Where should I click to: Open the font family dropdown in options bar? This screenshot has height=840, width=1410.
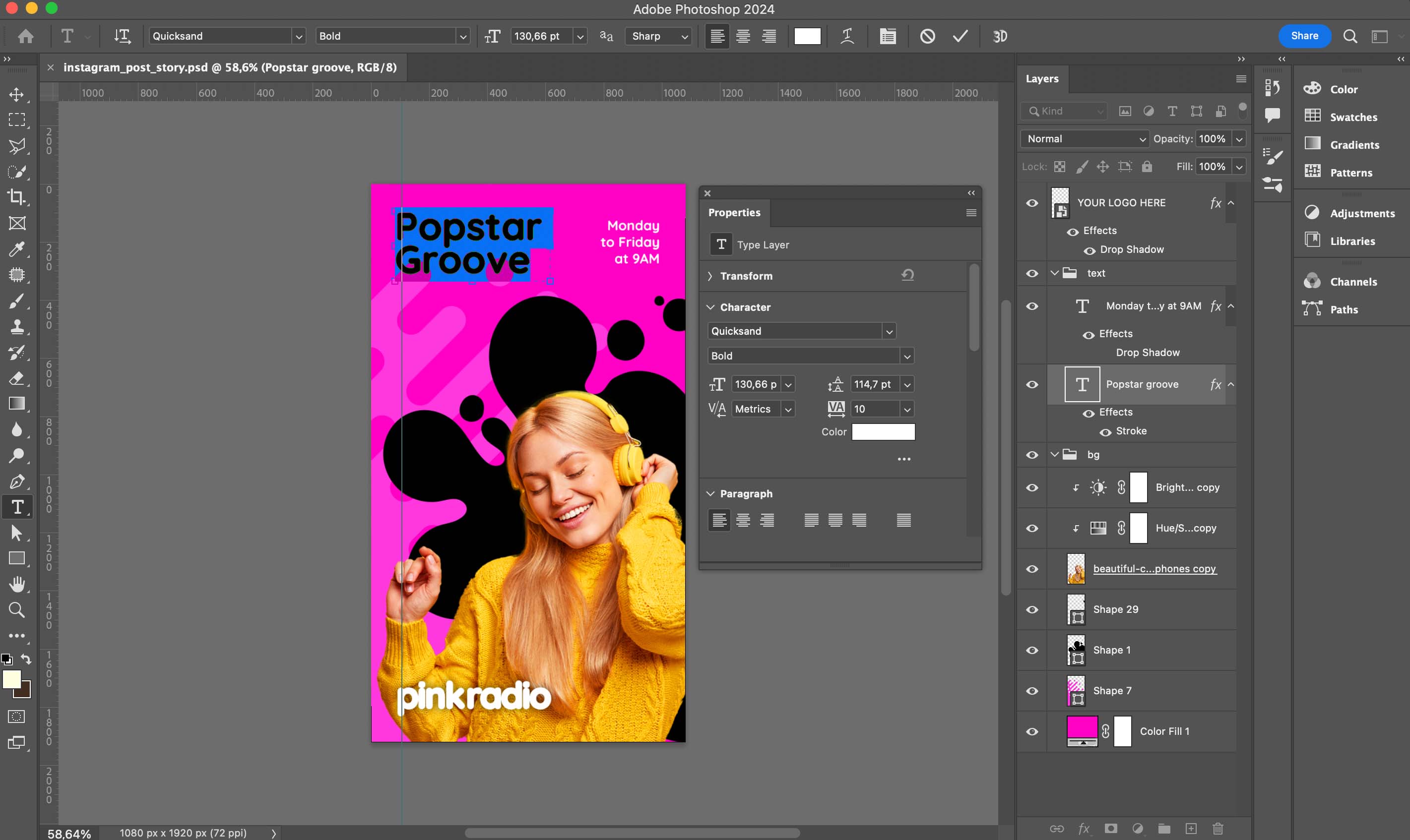tap(298, 36)
